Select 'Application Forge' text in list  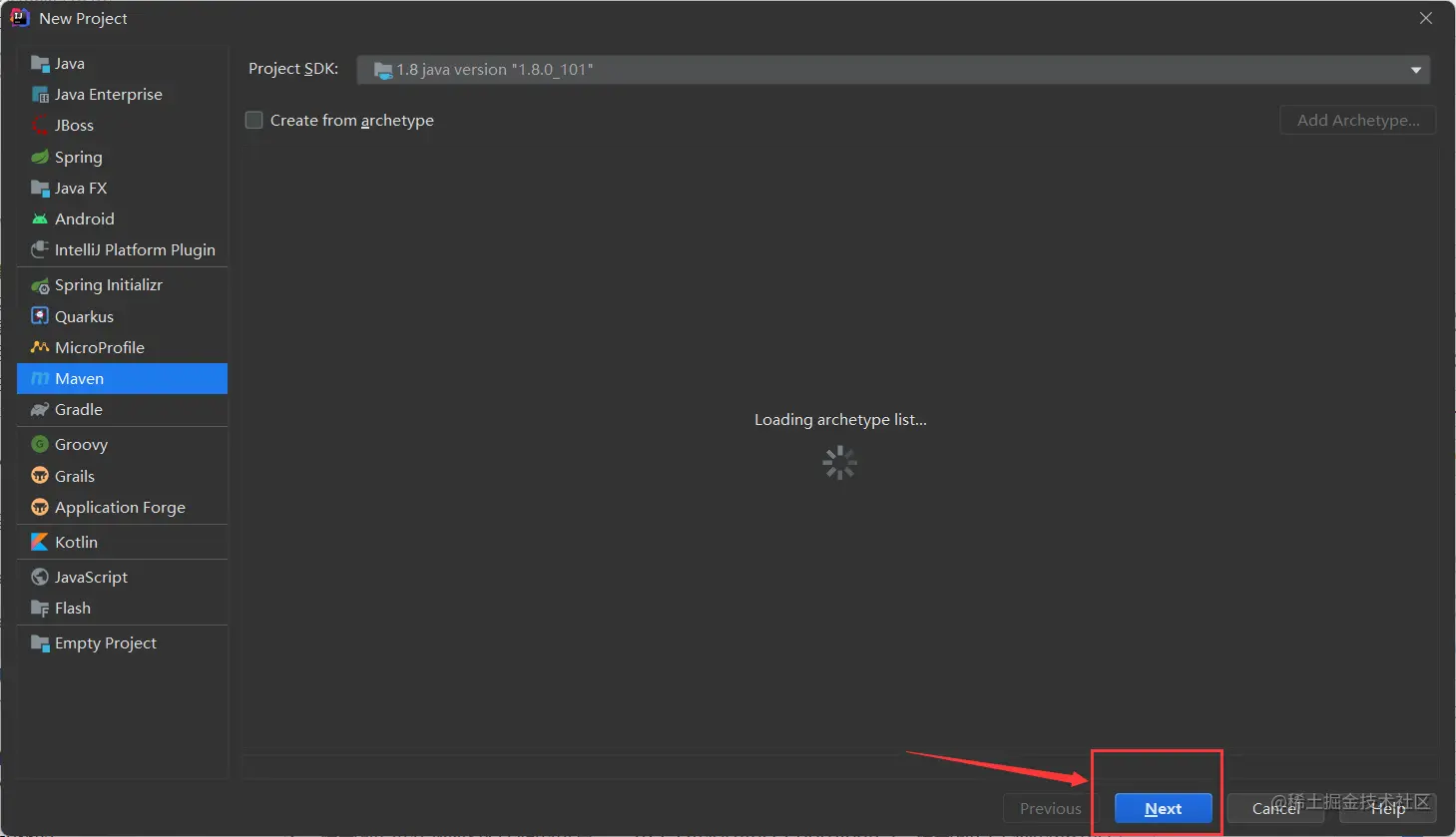pyautogui.click(x=120, y=507)
